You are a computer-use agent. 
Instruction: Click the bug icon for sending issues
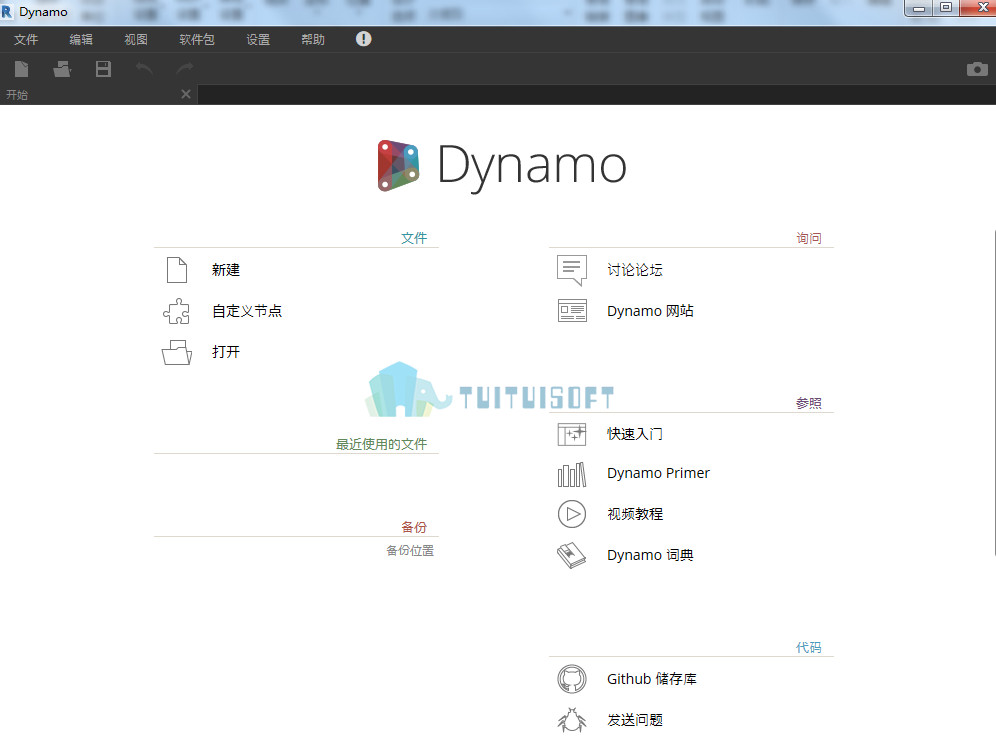[572, 720]
